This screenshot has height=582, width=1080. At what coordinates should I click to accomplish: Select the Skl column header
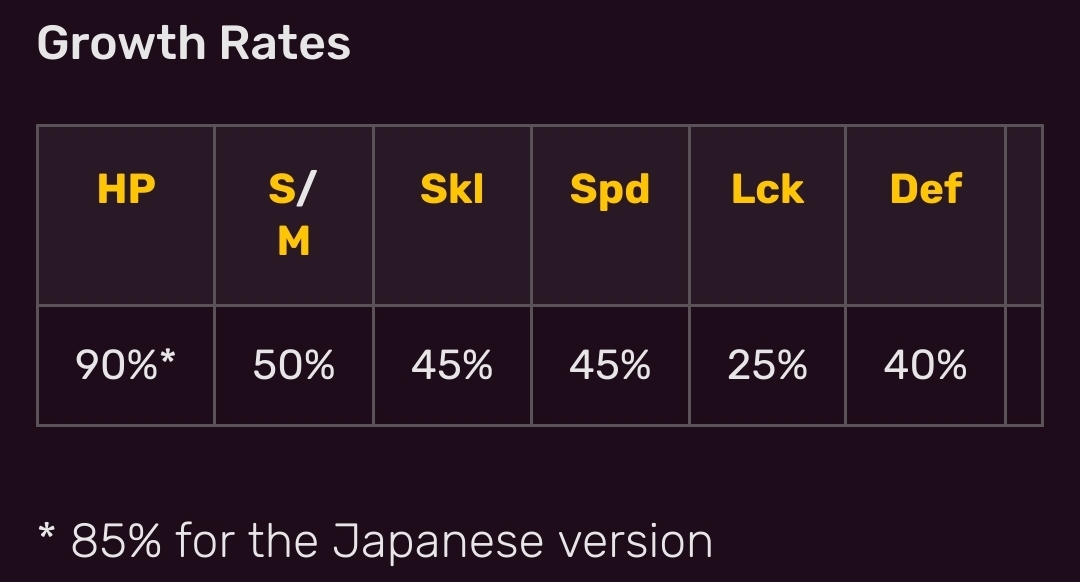coord(452,190)
